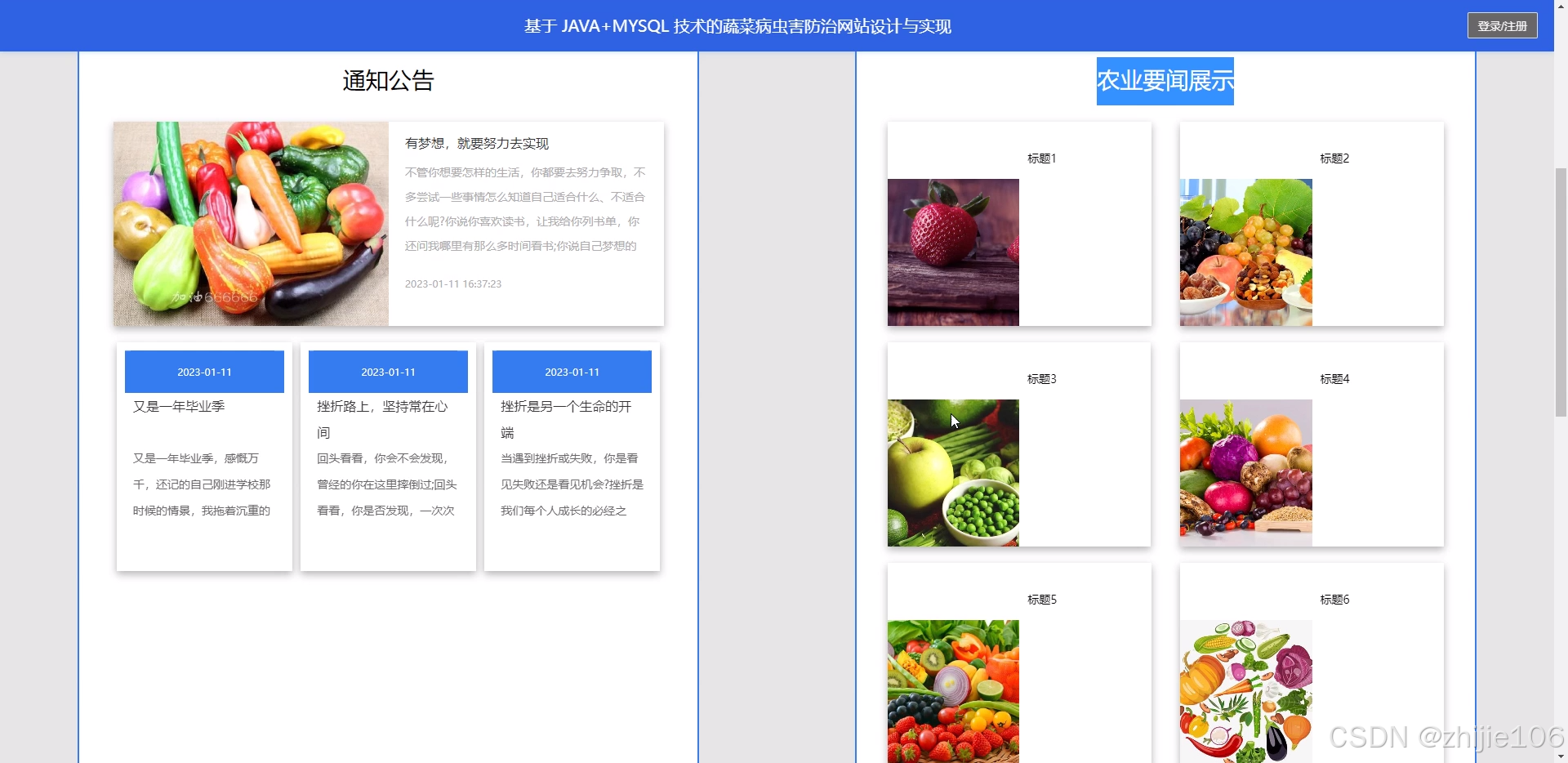The width and height of the screenshot is (1568, 763).
Task: Click the highlighted 农业要闻展示 heading
Action: [x=1165, y=81]
